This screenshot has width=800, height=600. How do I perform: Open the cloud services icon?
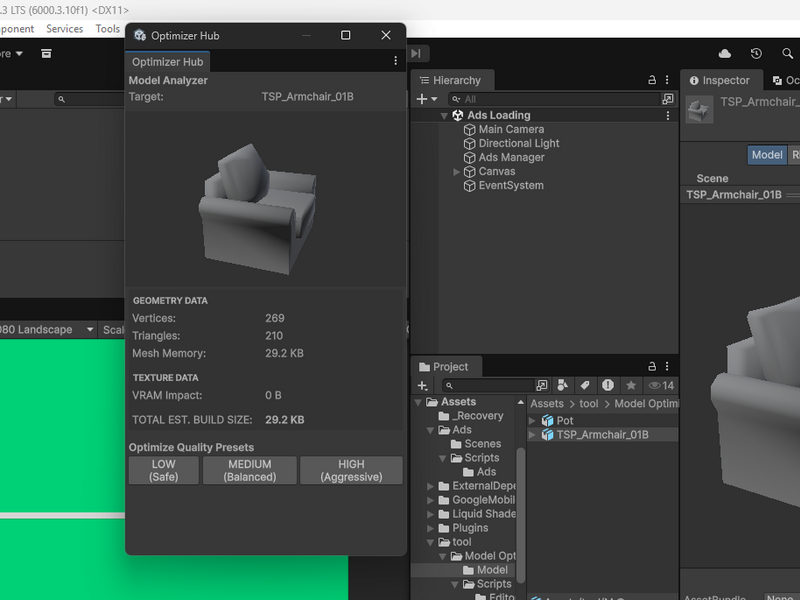pos(724,53)
